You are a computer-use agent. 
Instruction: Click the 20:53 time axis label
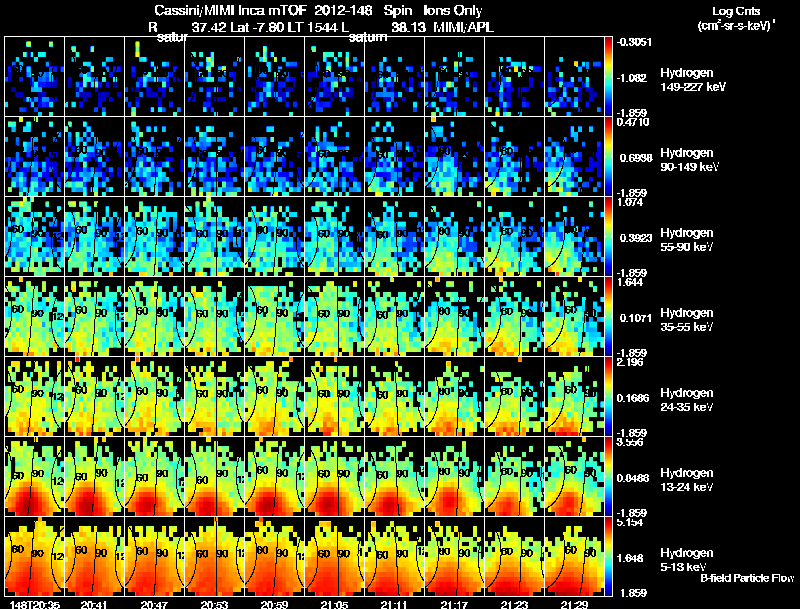pyautogui.click(x=214, y=604)
